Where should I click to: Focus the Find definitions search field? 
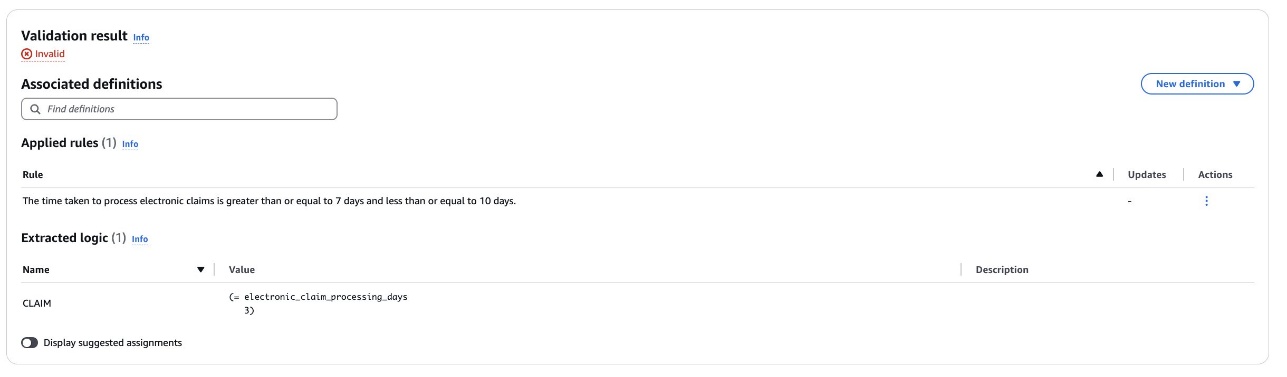179,109
